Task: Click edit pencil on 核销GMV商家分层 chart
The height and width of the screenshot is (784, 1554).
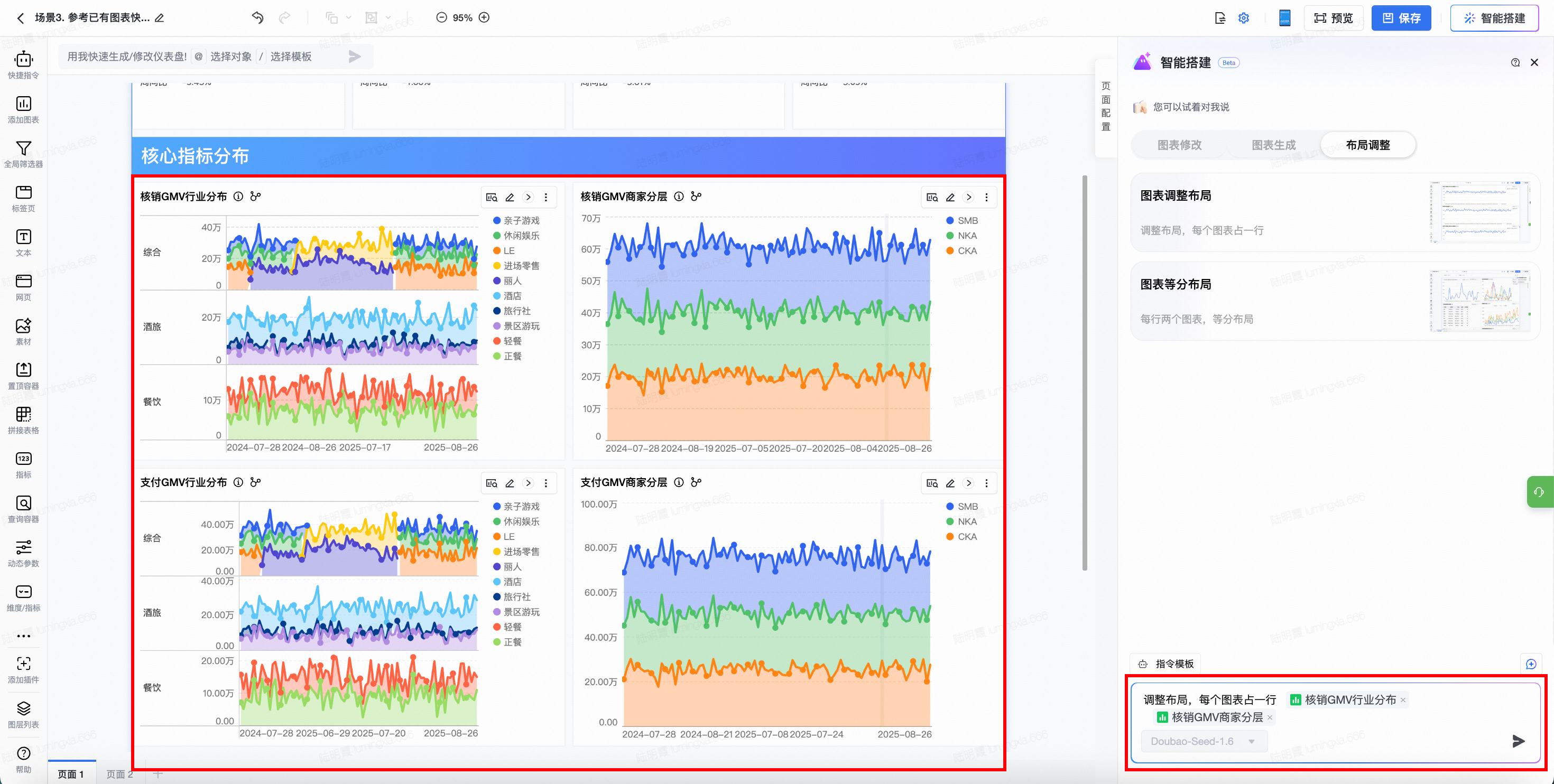Action: coord(950,197)
